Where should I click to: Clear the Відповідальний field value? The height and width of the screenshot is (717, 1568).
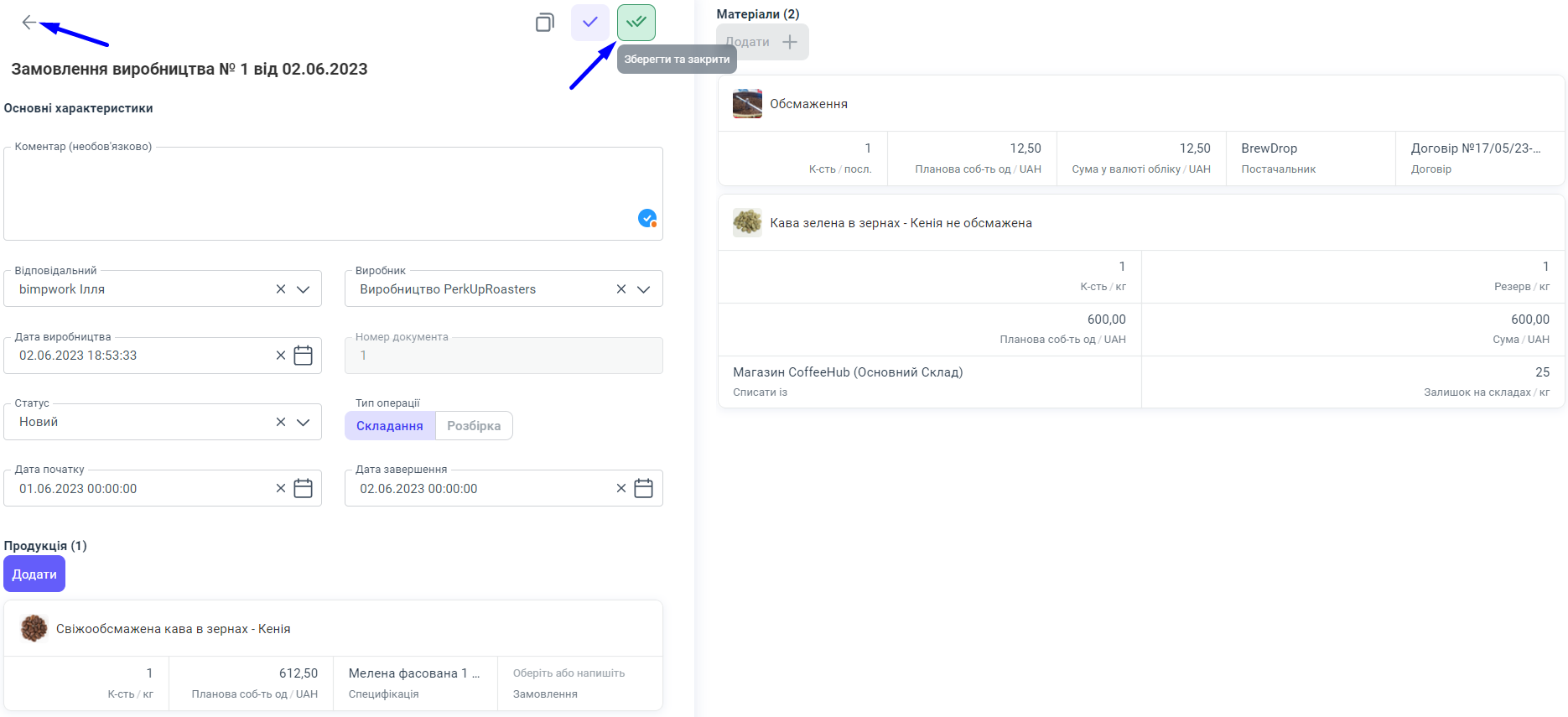point(281,289)
